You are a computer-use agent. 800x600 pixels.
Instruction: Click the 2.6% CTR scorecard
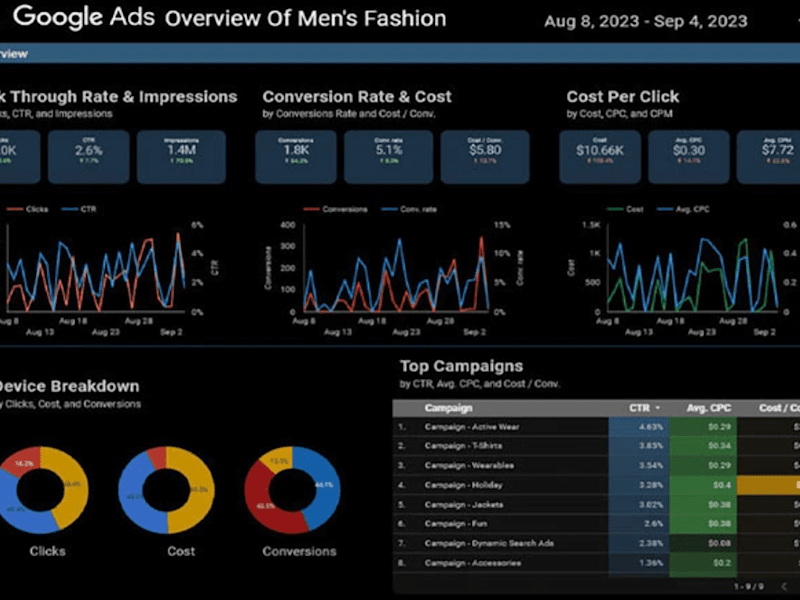(x=89, y=157)
